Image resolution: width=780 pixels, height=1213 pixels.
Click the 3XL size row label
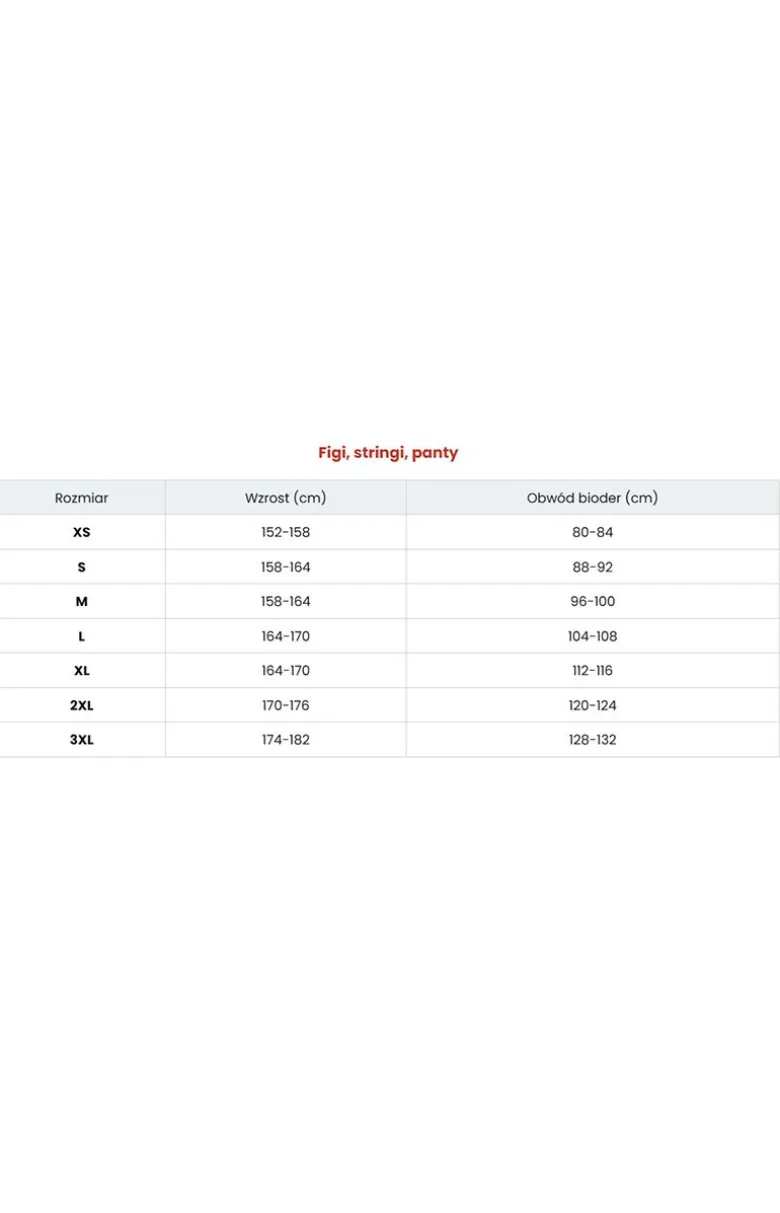(x=82, y=740)
